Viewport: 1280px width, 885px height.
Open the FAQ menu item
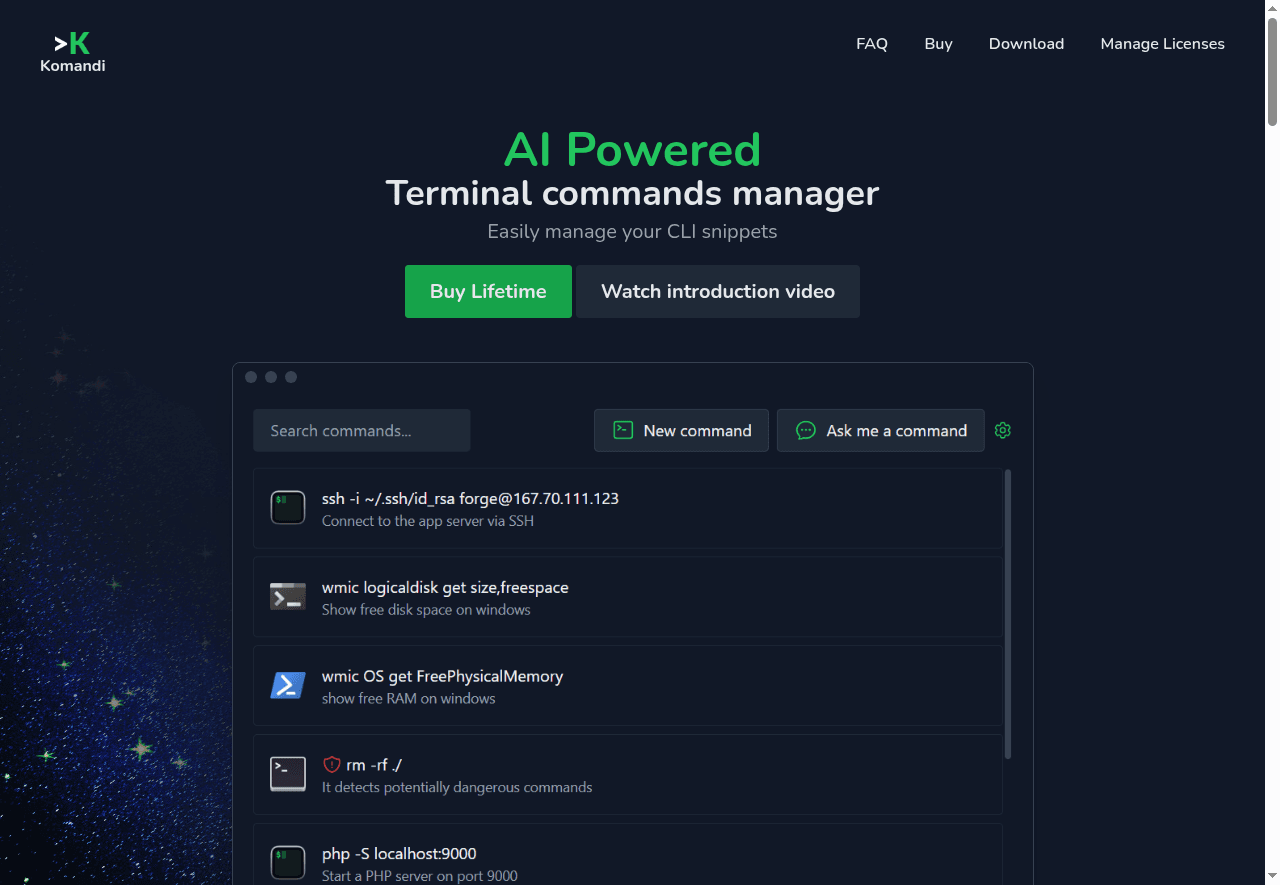(871, 44)
